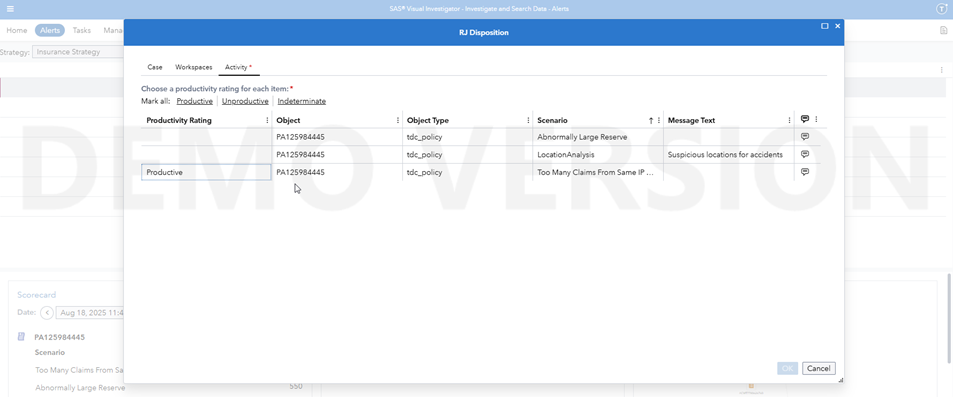Click the Message Text column header
Viewport: 953px width, 397px height.
tap(692, 120)
